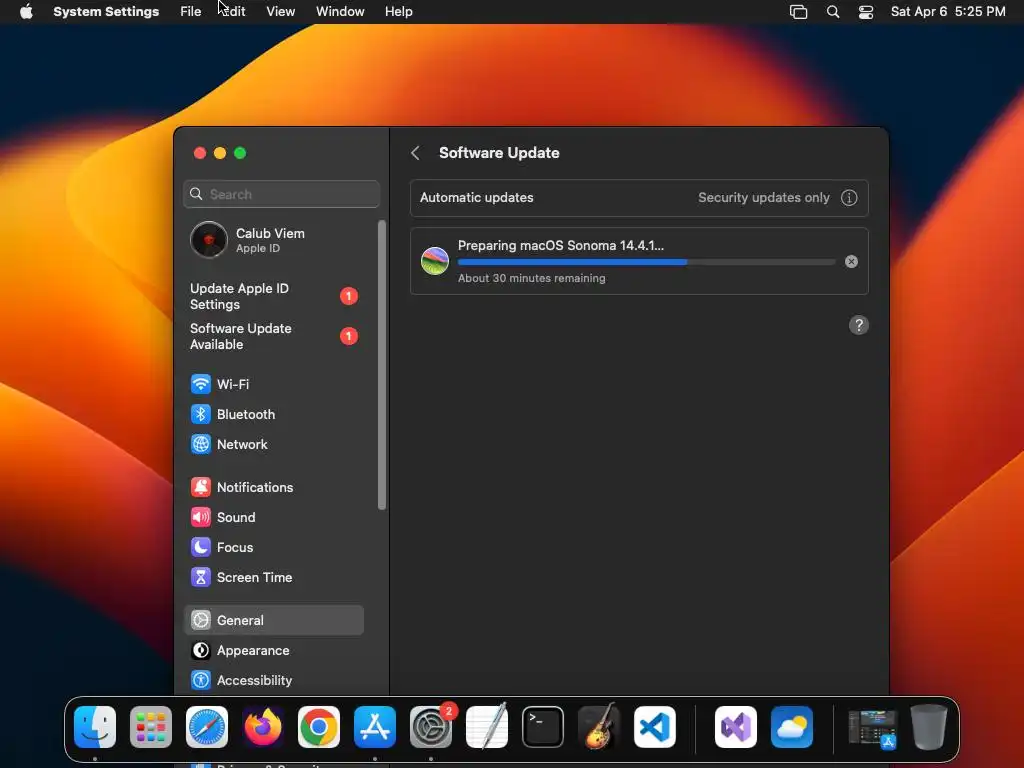Click System Settings icon in Dock
The height and width of the screenshot is (768, 1024).
click(431, 727)
